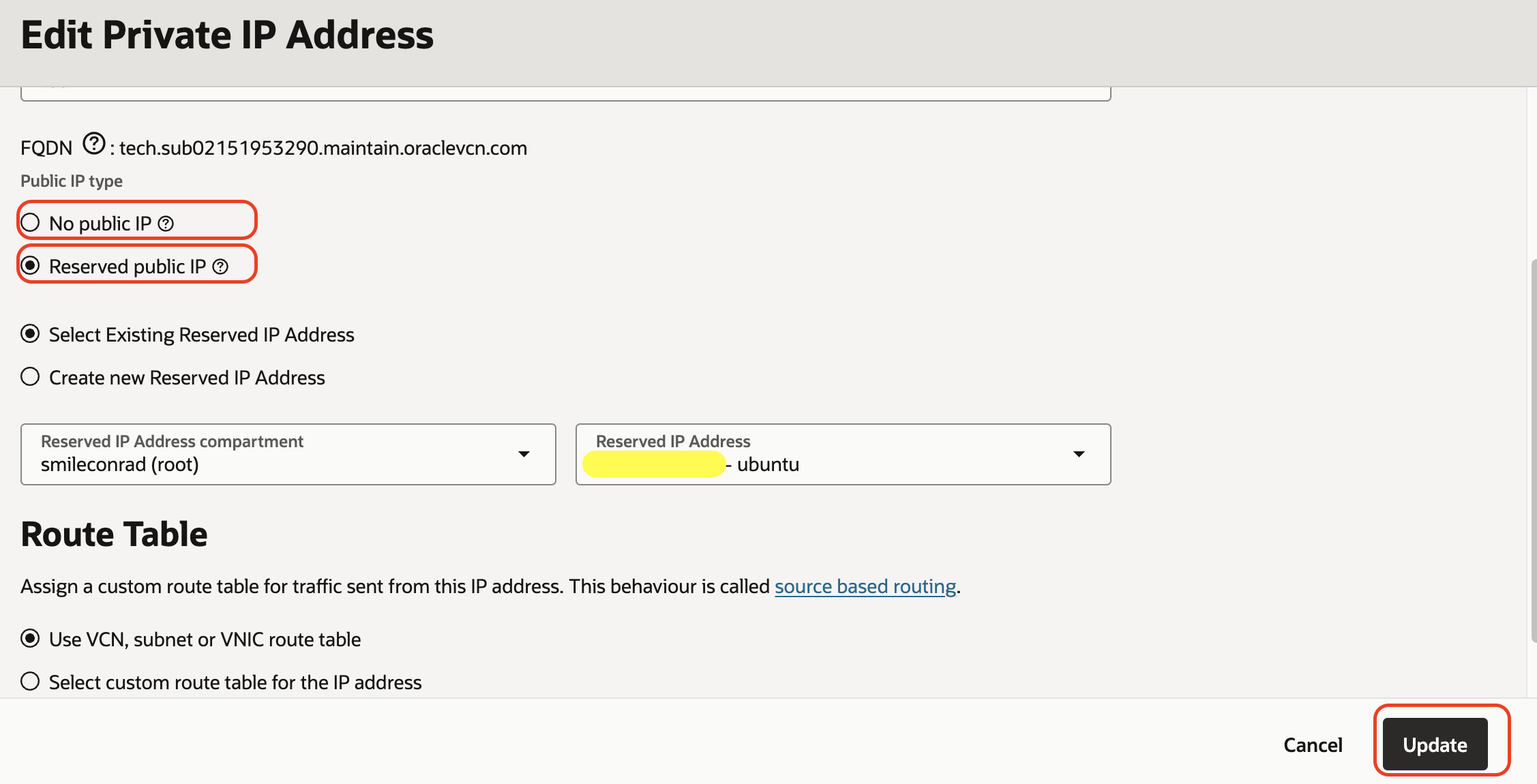Screen dimensions: 1537x784
Task: Click the FQDN help question-mark icon
Action: coord(94,144)
